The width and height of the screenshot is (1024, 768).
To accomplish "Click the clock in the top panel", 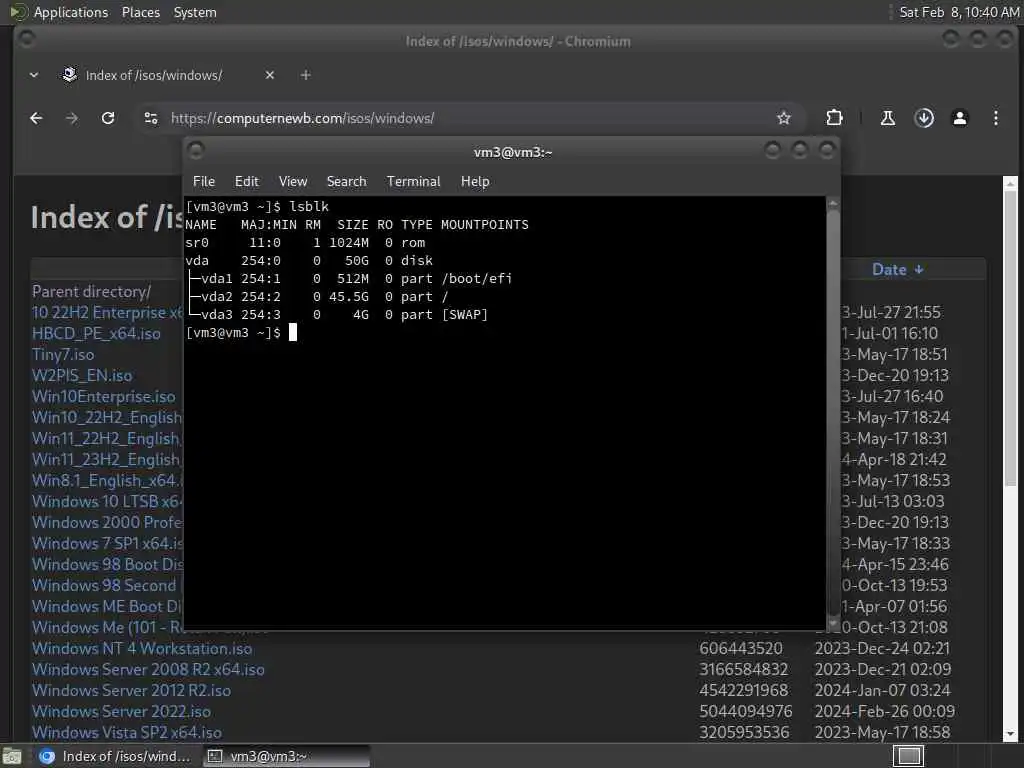I will [x=959, y=12].
